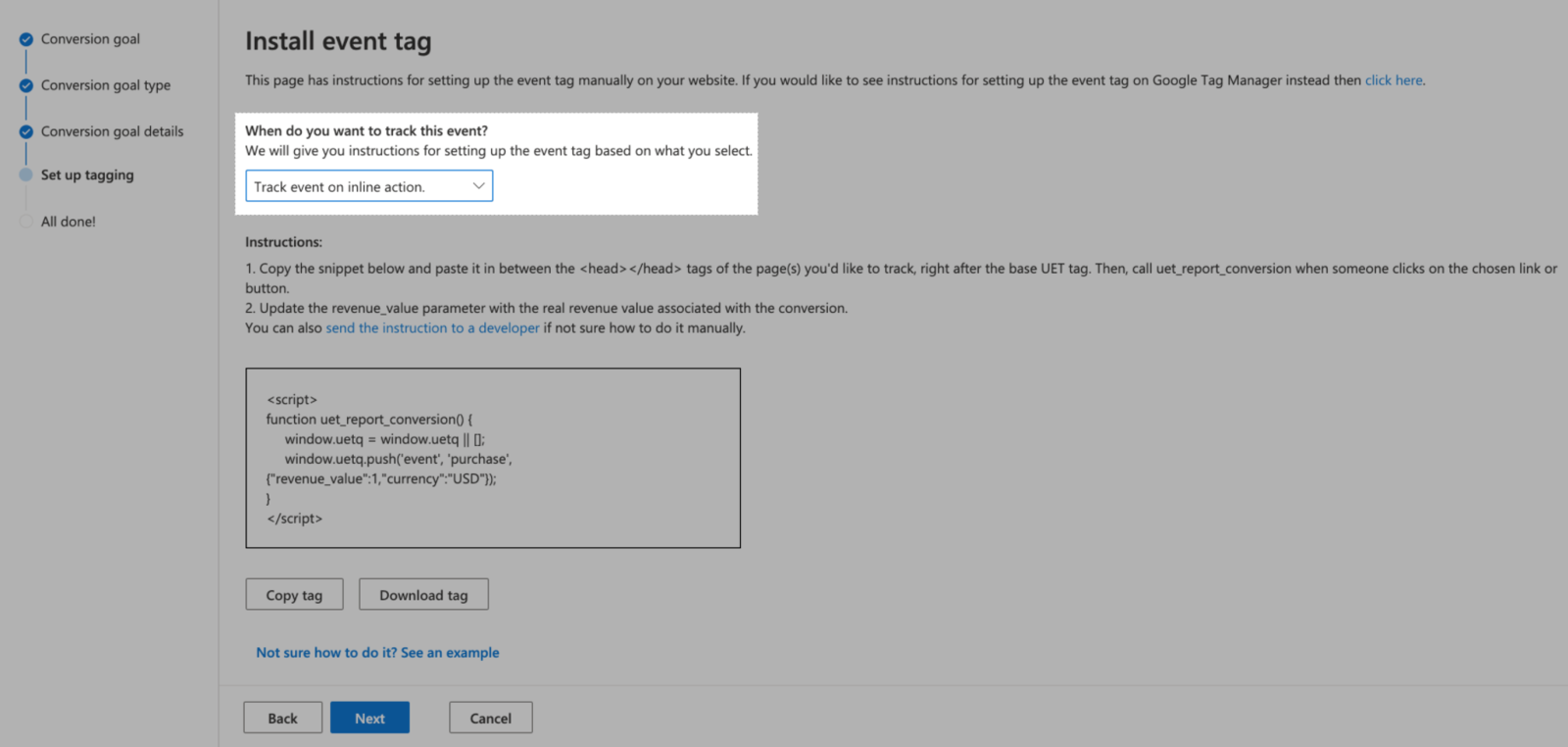The width and height of the screenshot is (1568, 747).
Task: Click the Next button
Action: coord(369,719)
